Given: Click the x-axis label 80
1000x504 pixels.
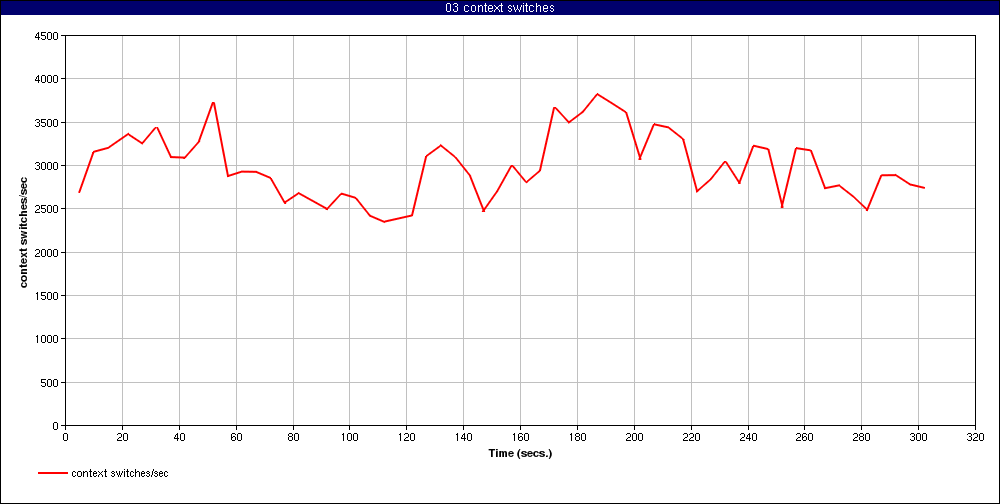Looking at the screenshot, I should pos(293,437).
